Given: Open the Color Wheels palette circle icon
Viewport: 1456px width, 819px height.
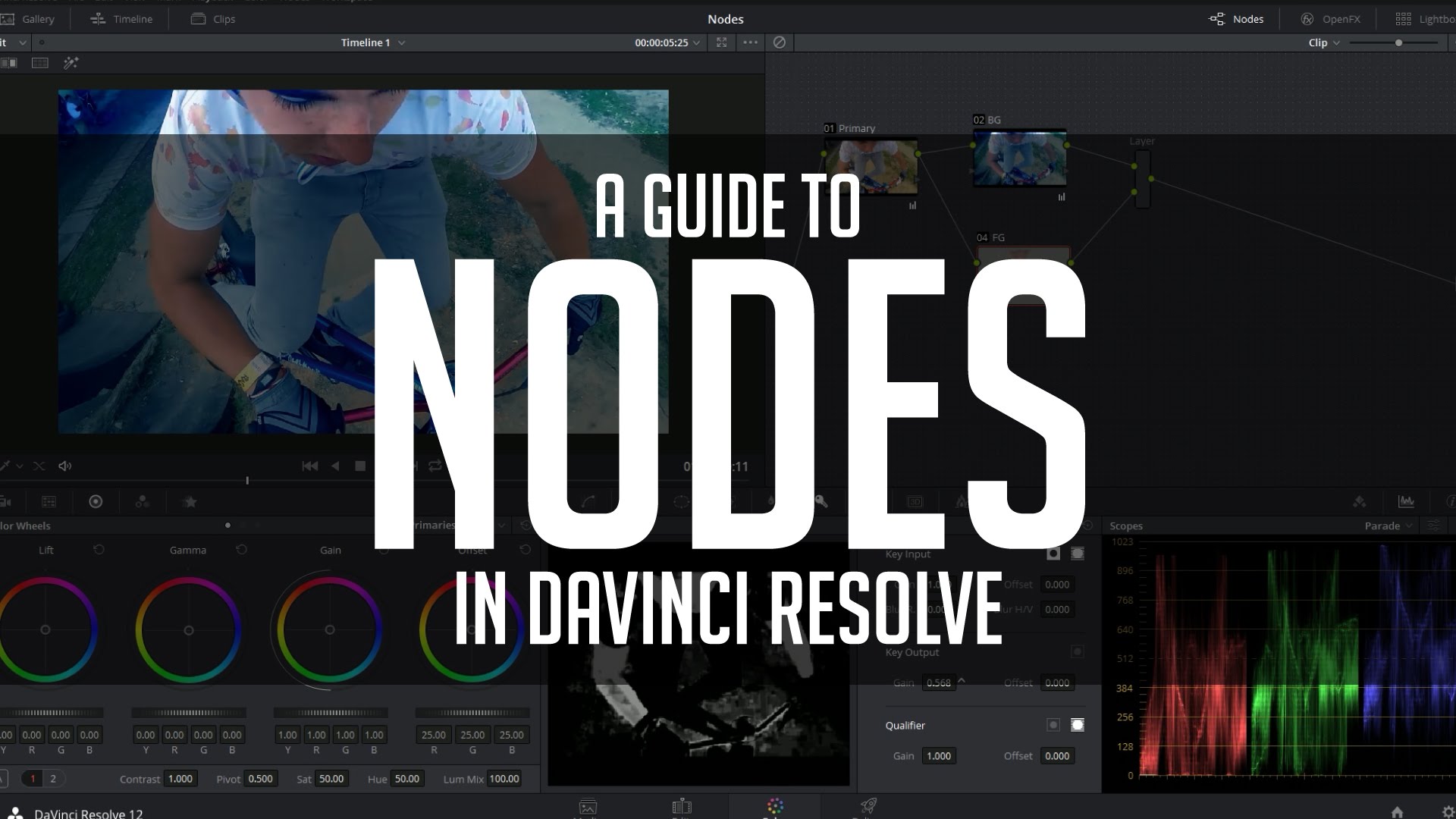Looking at the screenshot, I should [96, 501].
